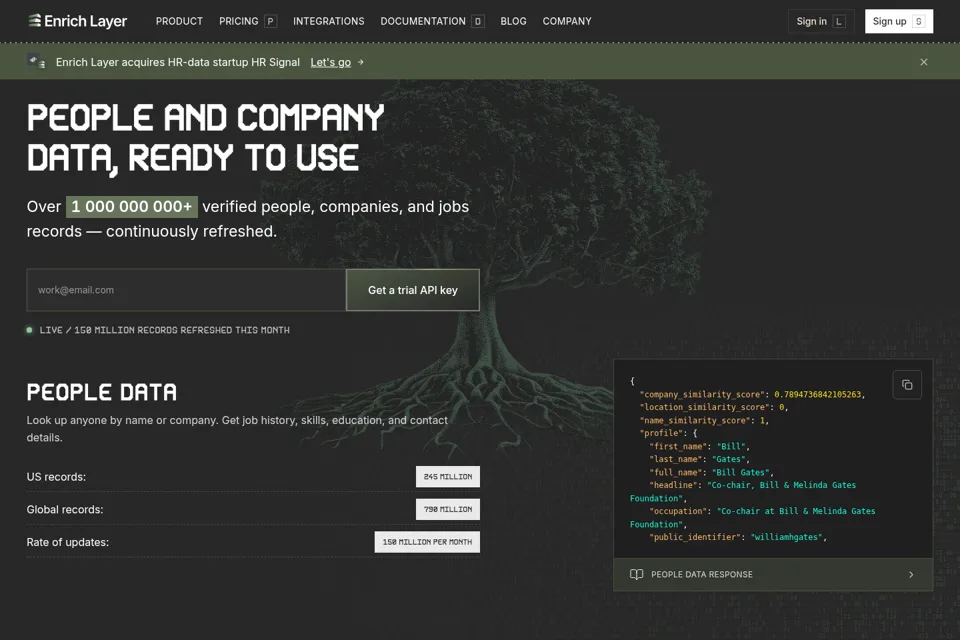
Task: Click the 1 000 000 000+ highlight
Action: [132, 206]
